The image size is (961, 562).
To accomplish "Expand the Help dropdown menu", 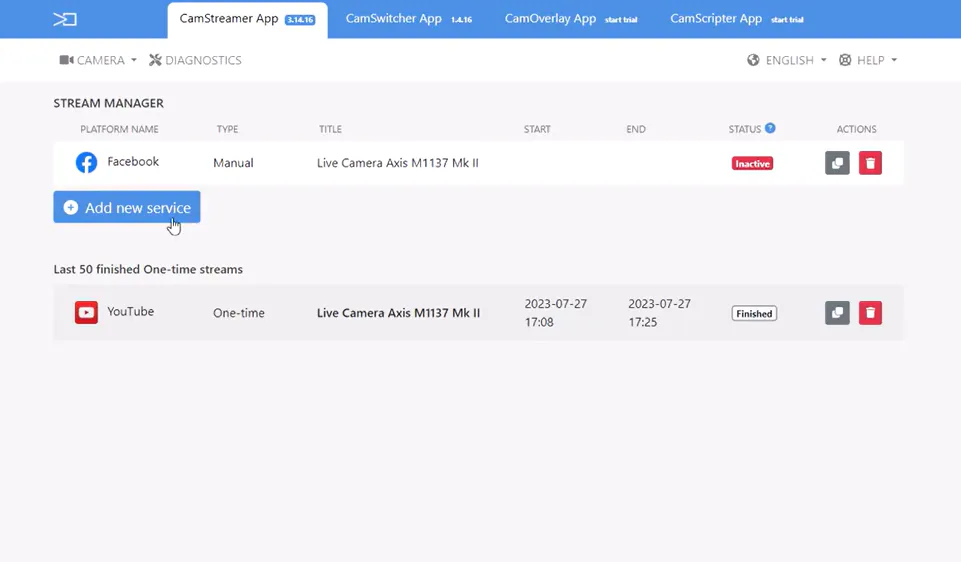I will click(x=868, y=60).
